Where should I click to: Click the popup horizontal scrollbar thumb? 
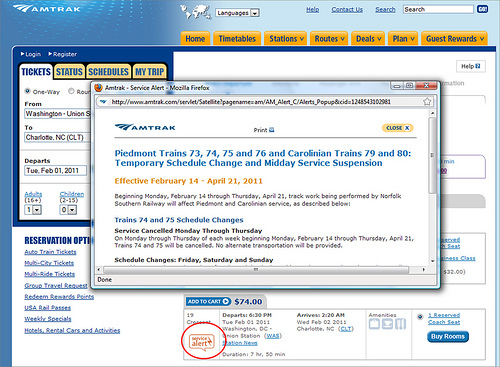point(256,269)
